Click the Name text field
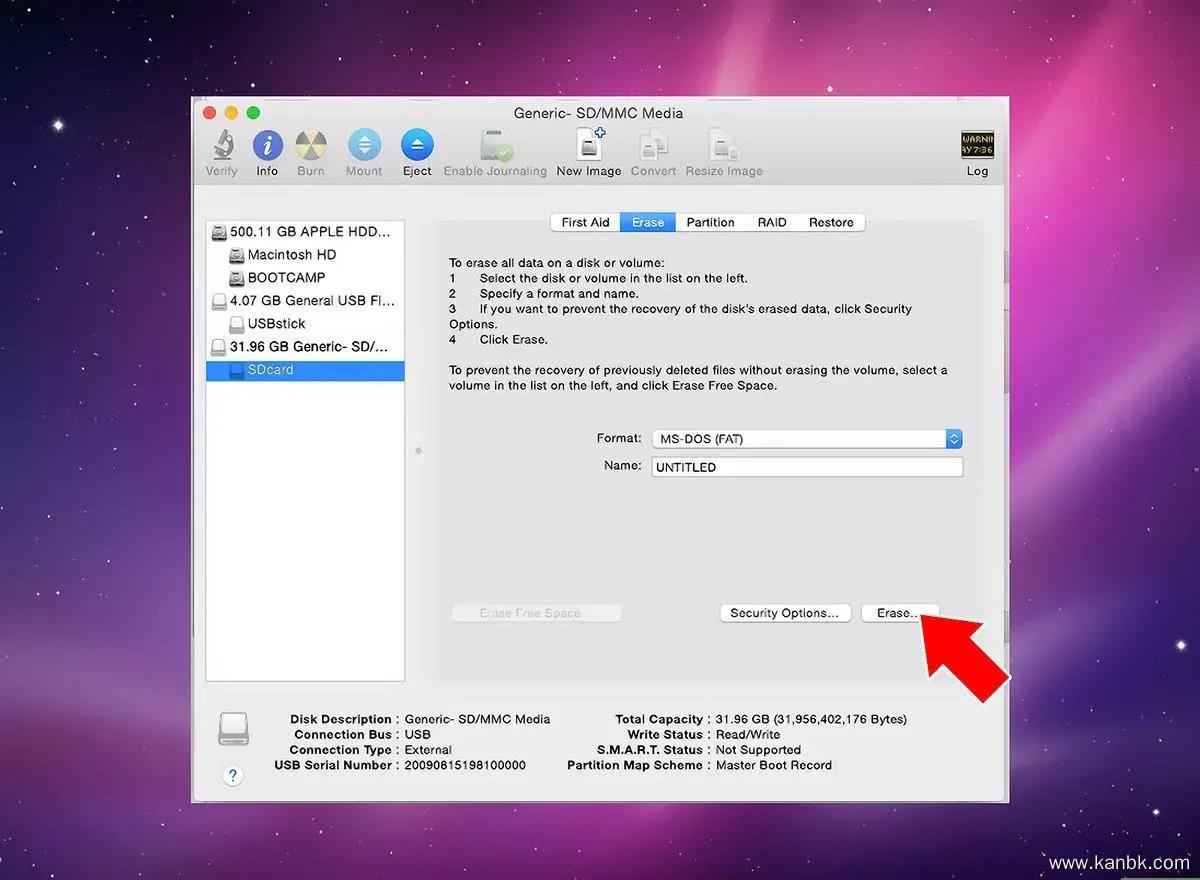The image size is (1200, 880). coord(806,467)
